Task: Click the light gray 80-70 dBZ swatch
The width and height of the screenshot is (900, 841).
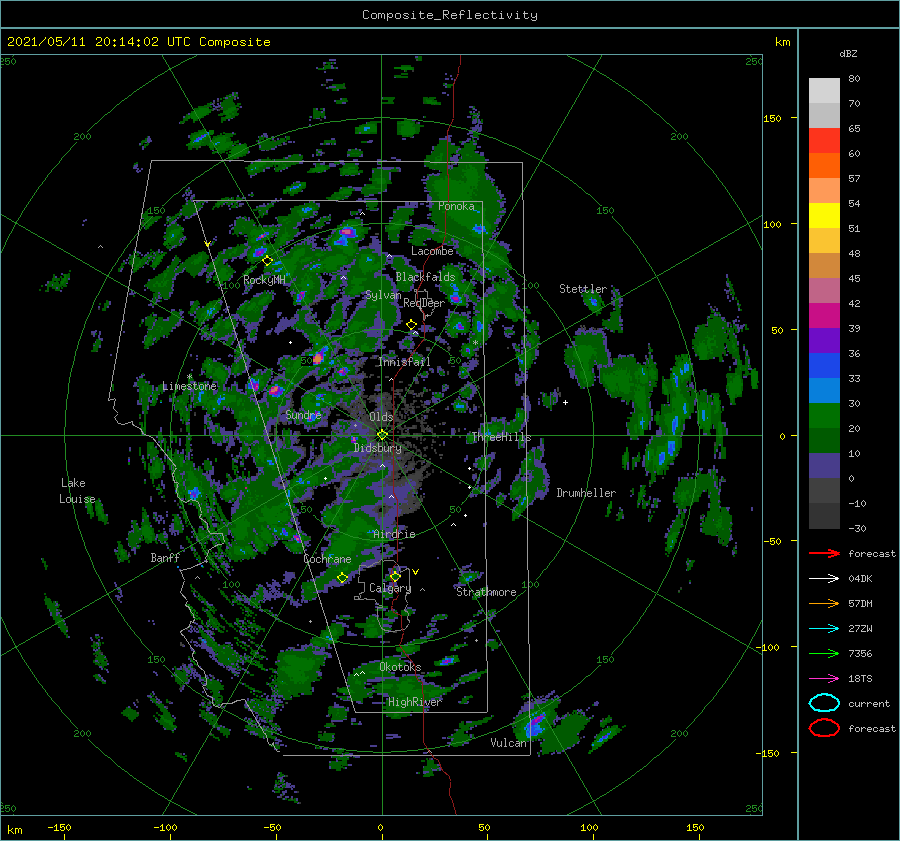Action: pos(824,91)
